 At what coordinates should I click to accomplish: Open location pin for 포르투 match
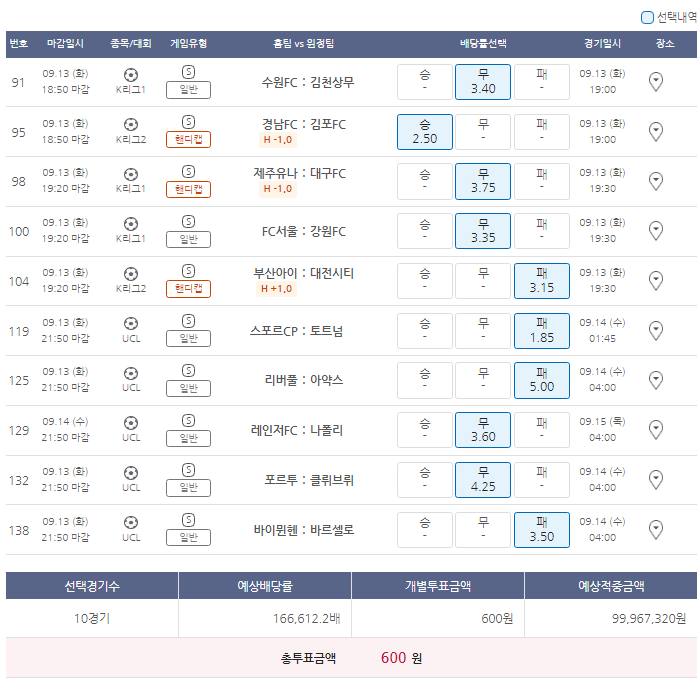[656, 480]
